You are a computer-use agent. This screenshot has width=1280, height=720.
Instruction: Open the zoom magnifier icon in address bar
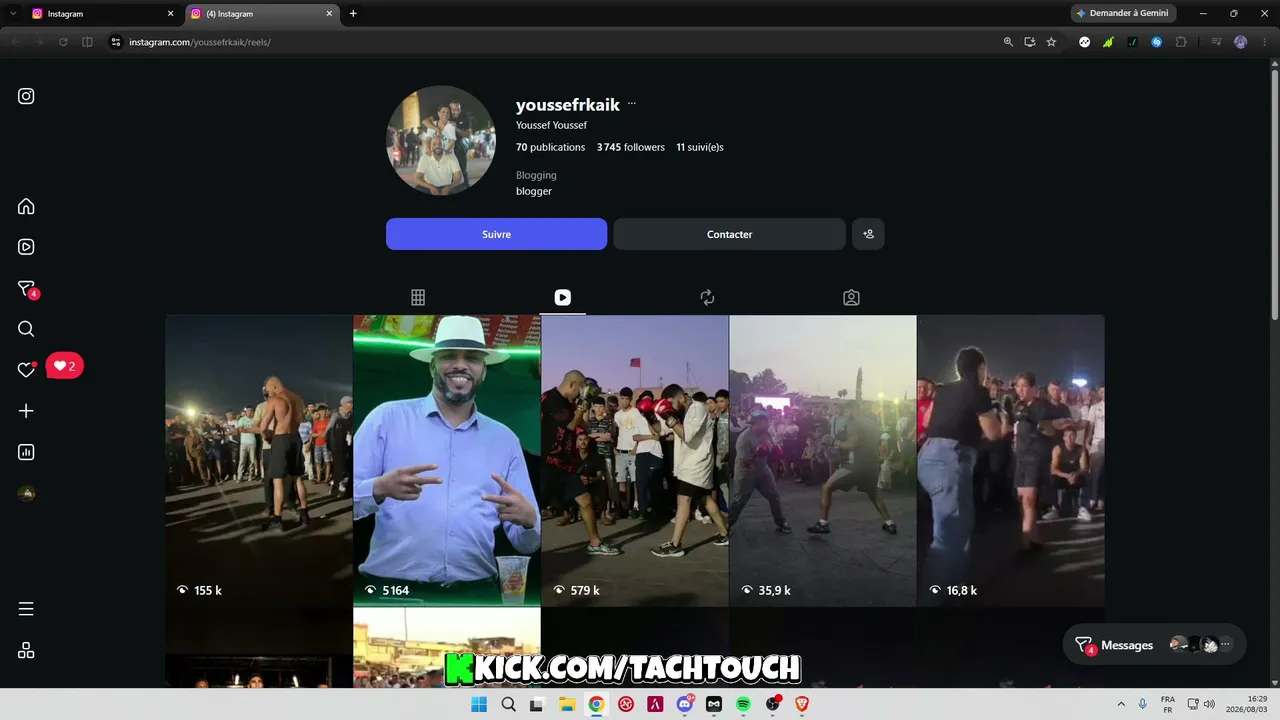pyautogui.click(x=1008, y=42)
